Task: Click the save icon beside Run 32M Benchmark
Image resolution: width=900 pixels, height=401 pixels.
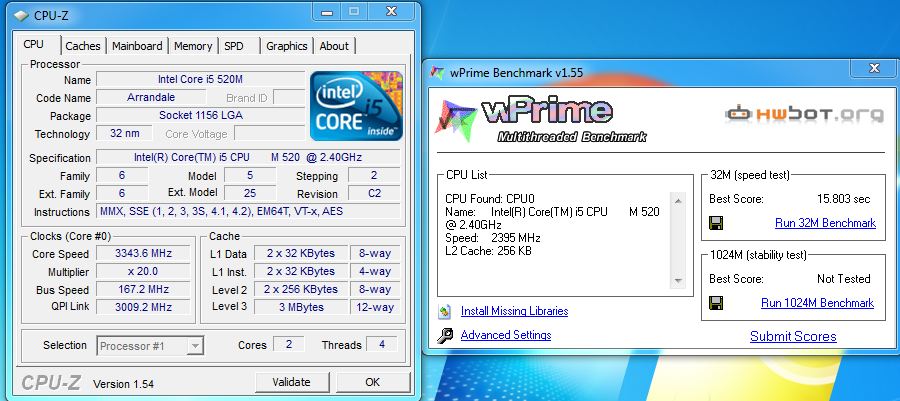Action: [716, 223]
